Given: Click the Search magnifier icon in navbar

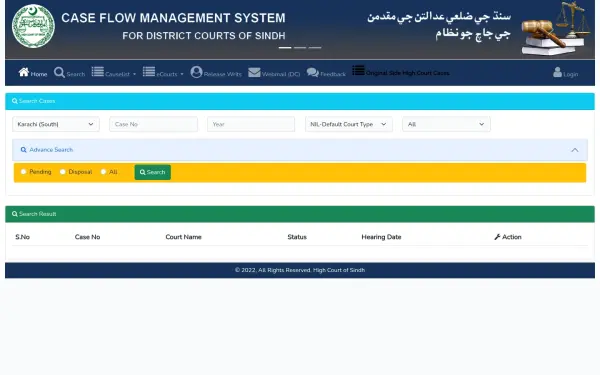Looking at the screenshot, I should (59, 72).
